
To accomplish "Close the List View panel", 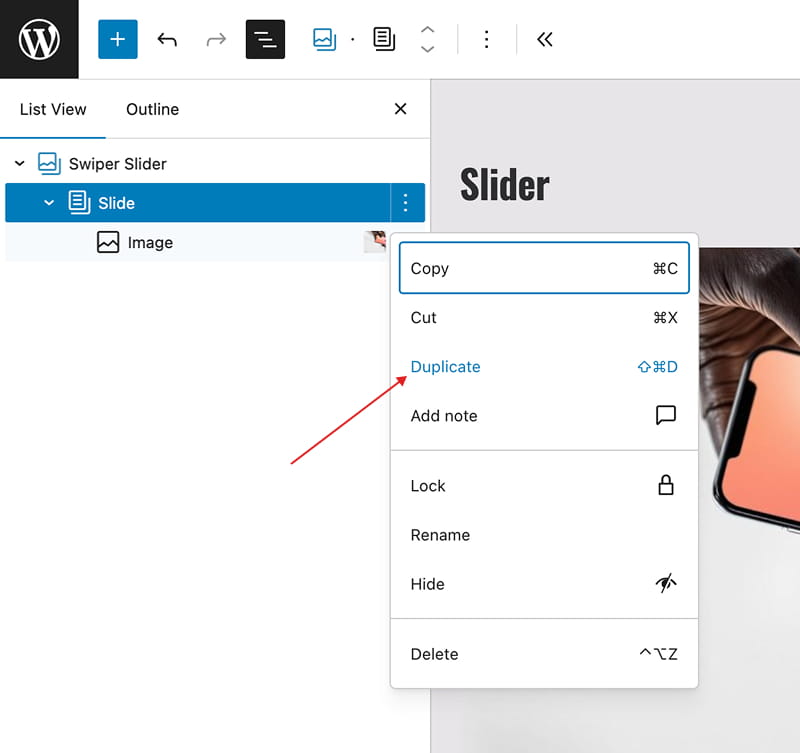I will (400, 109).
